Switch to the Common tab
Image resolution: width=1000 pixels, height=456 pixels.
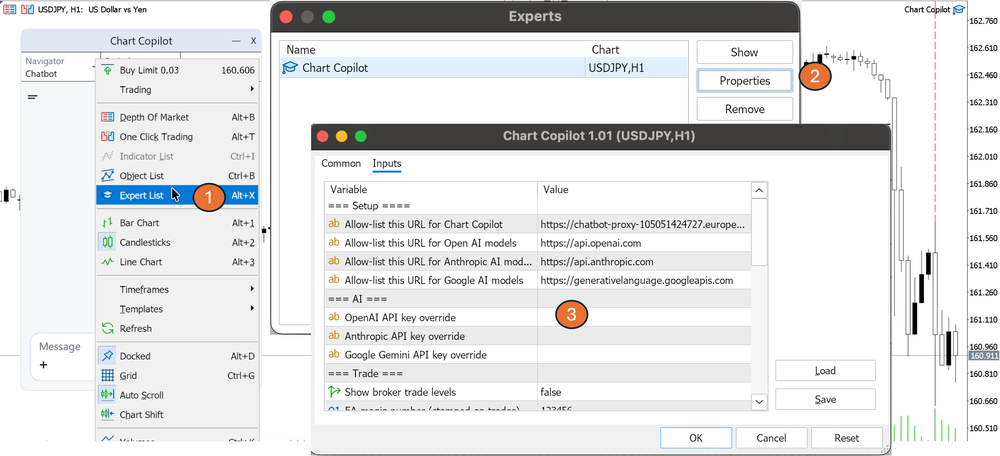(341, 163)
